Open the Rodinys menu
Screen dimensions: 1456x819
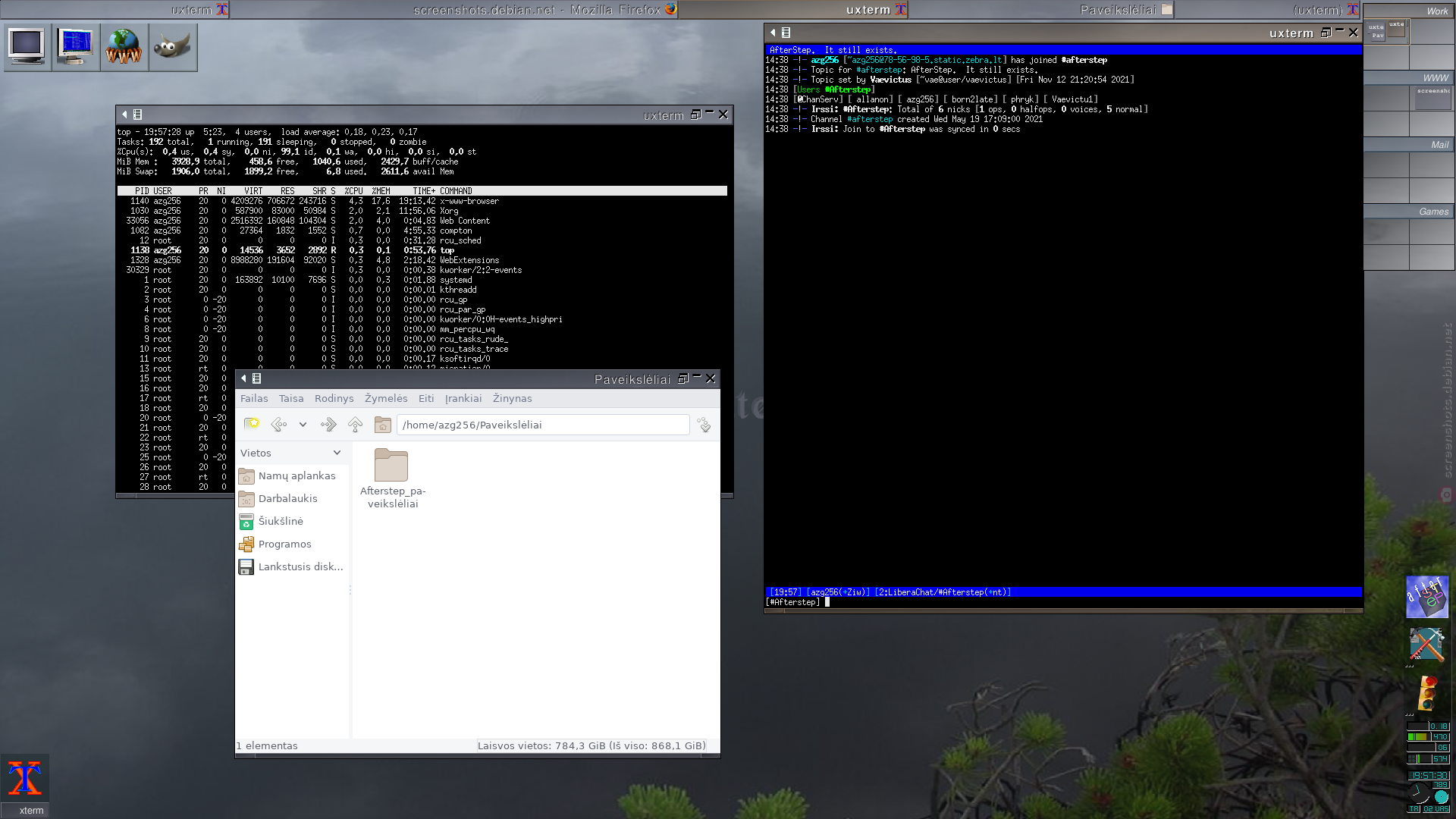(334, 398)
